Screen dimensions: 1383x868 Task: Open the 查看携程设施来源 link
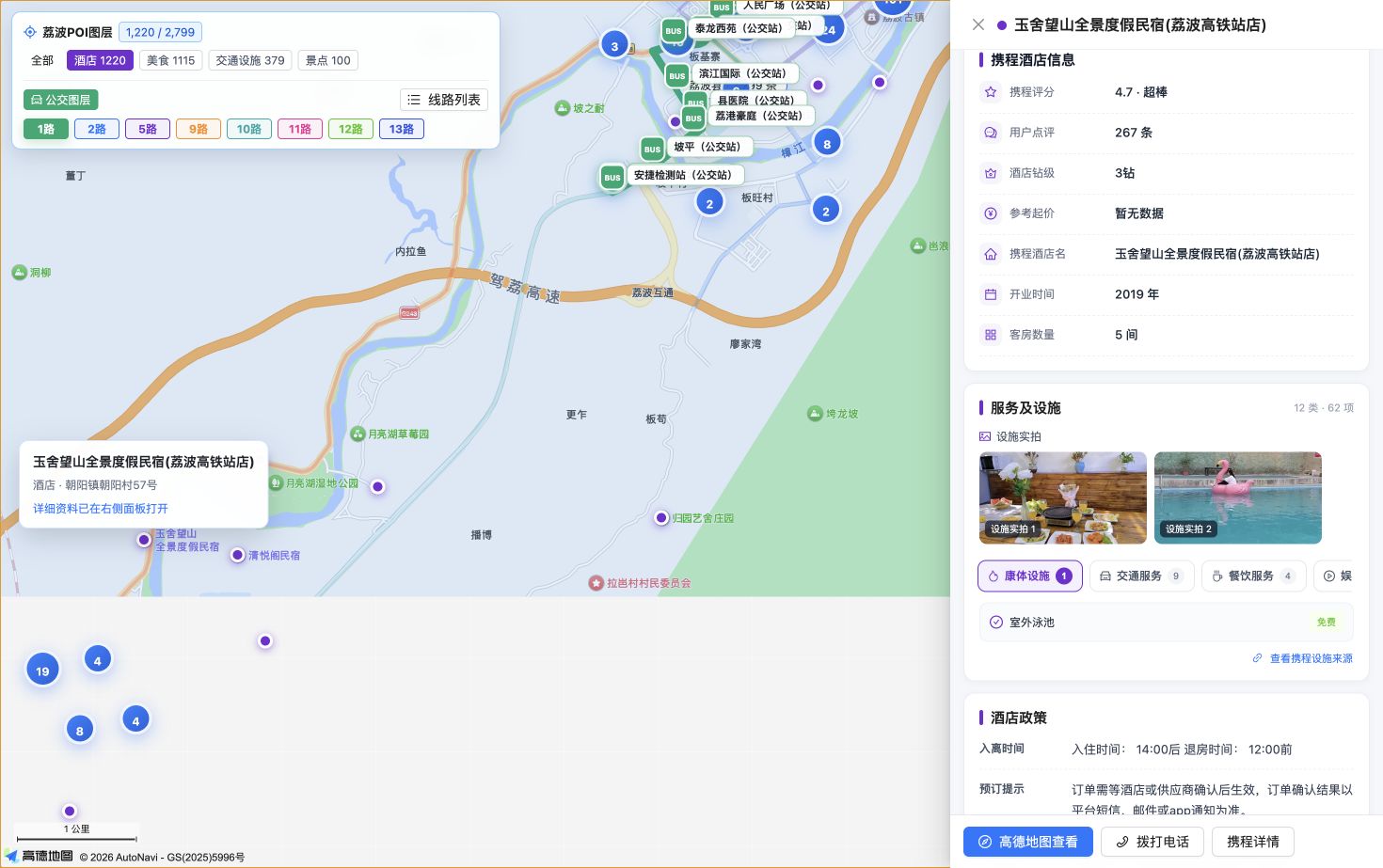click(1302, 658)
